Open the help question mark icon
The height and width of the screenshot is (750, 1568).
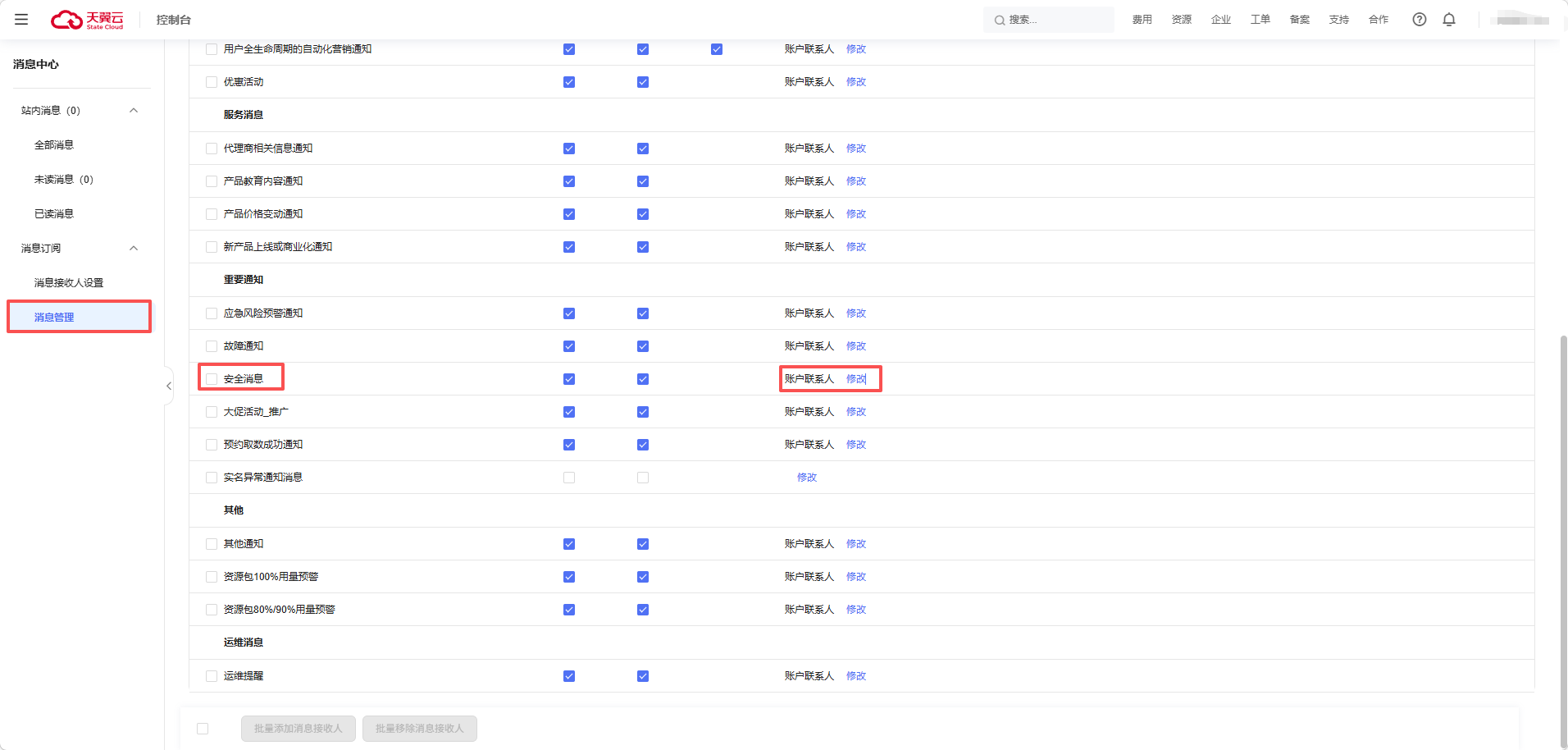(1419, 20)
